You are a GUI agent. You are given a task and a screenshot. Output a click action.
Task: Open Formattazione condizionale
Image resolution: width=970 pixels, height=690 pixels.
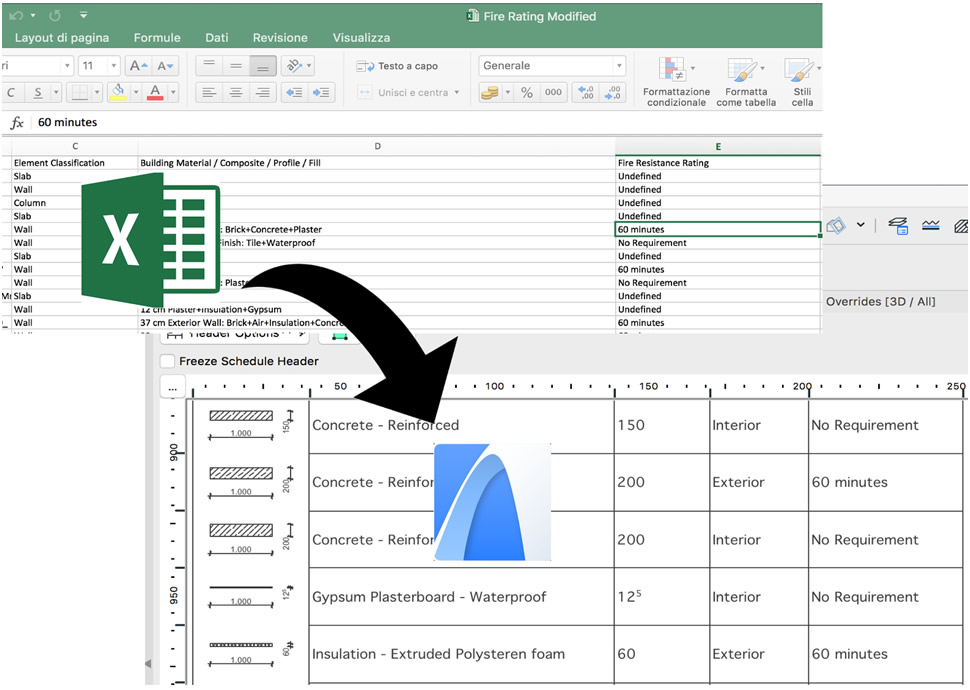pyautogui.click(x=676, y=82)
